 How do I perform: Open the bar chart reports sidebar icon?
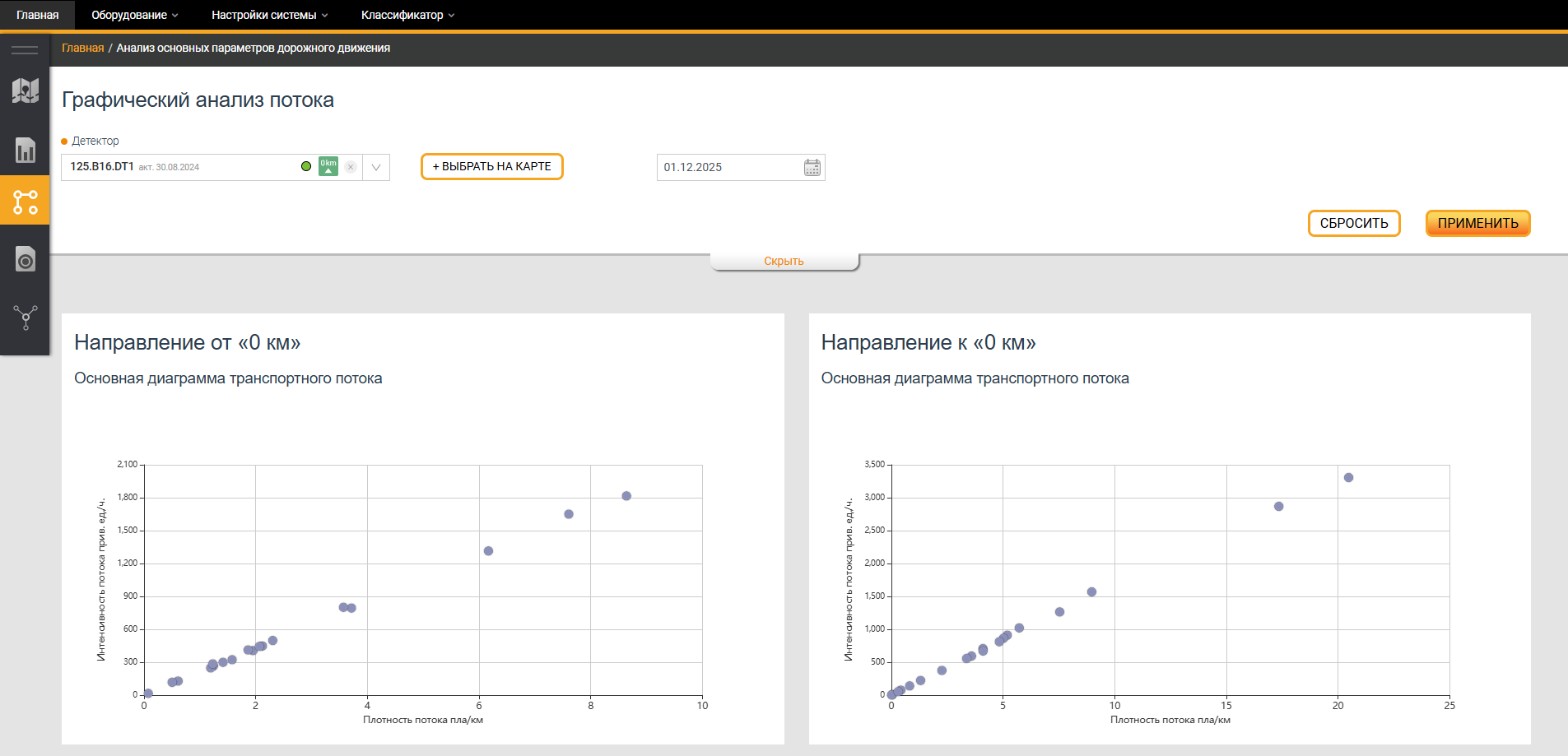click(x=25, y=150)
